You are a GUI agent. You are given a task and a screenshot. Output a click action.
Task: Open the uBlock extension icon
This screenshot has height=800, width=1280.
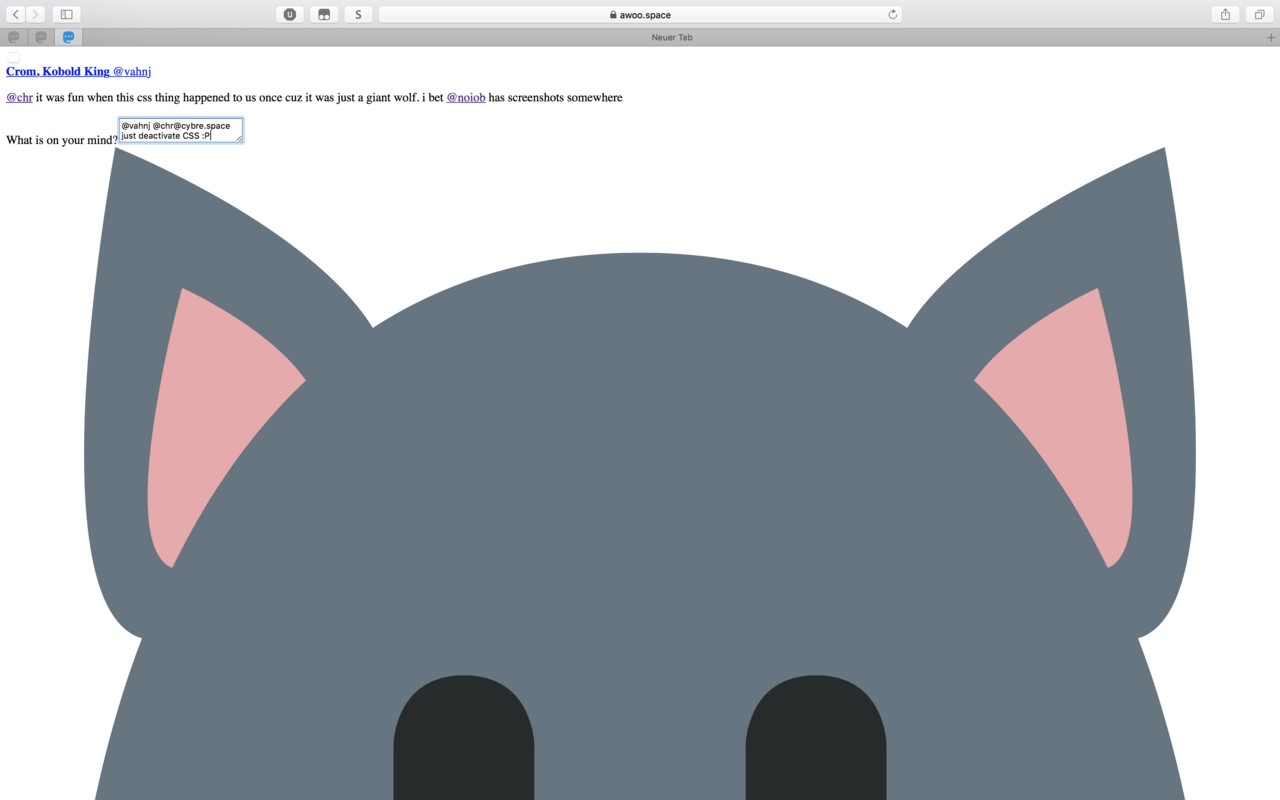tap(290, 14)
